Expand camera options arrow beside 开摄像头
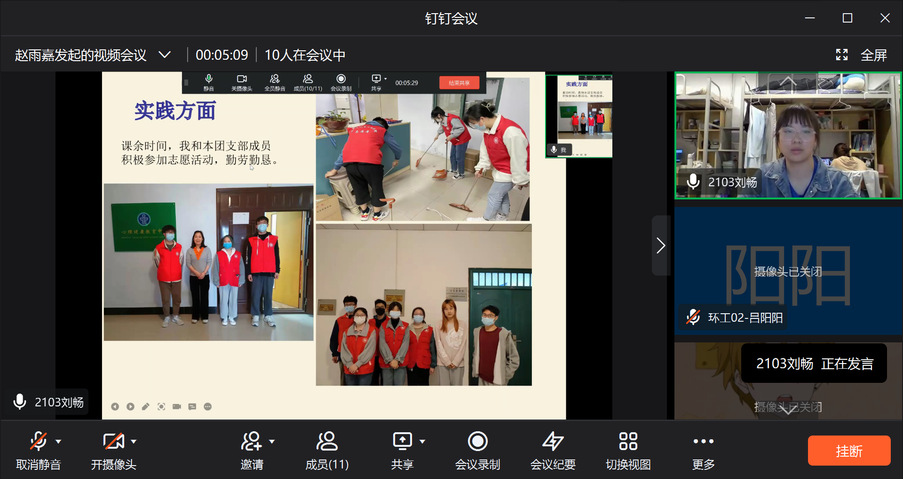Viewport: 903px width, 479px height. tap(133, 441)
